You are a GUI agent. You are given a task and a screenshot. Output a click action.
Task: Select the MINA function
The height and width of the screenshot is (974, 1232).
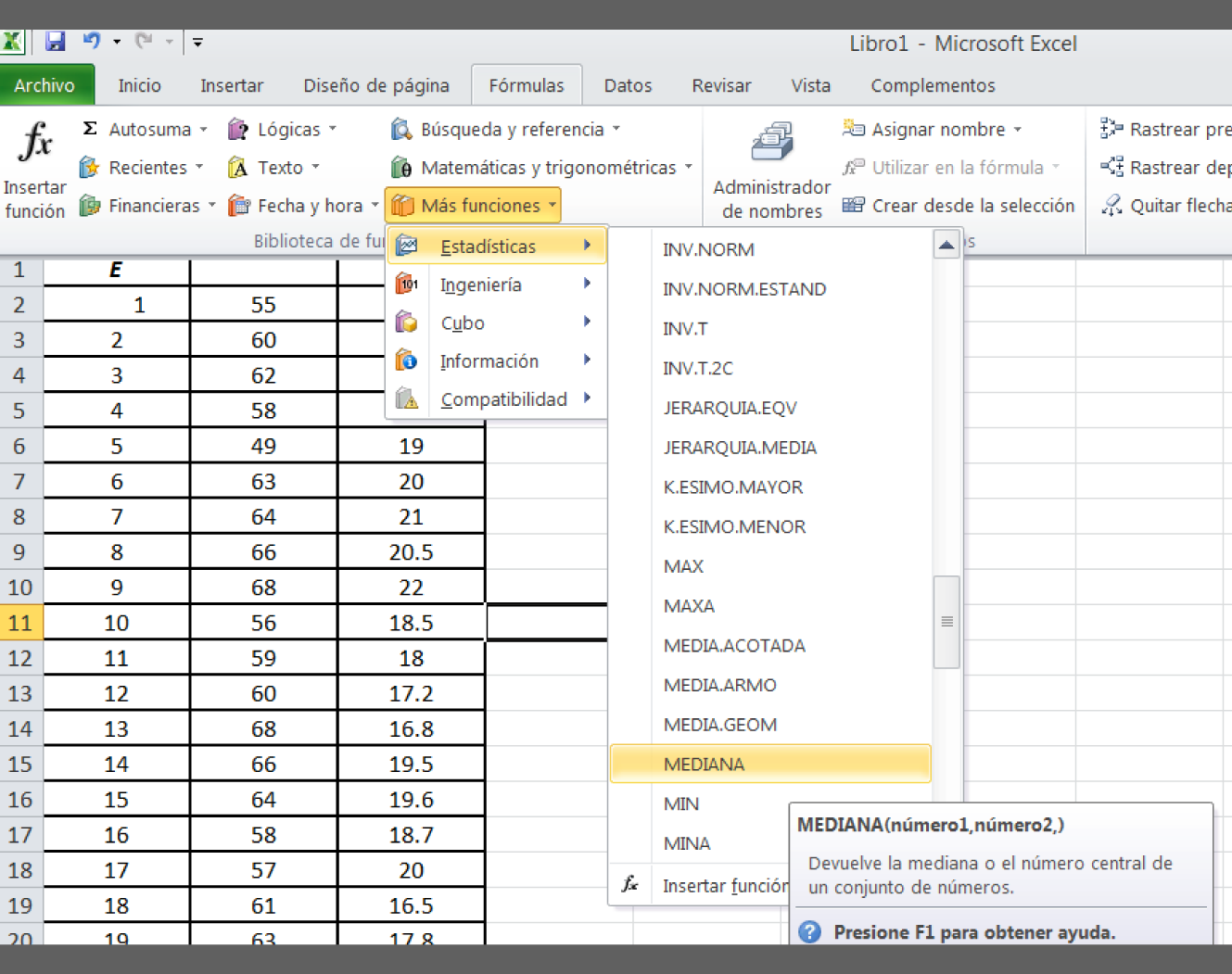pos(699,843)
